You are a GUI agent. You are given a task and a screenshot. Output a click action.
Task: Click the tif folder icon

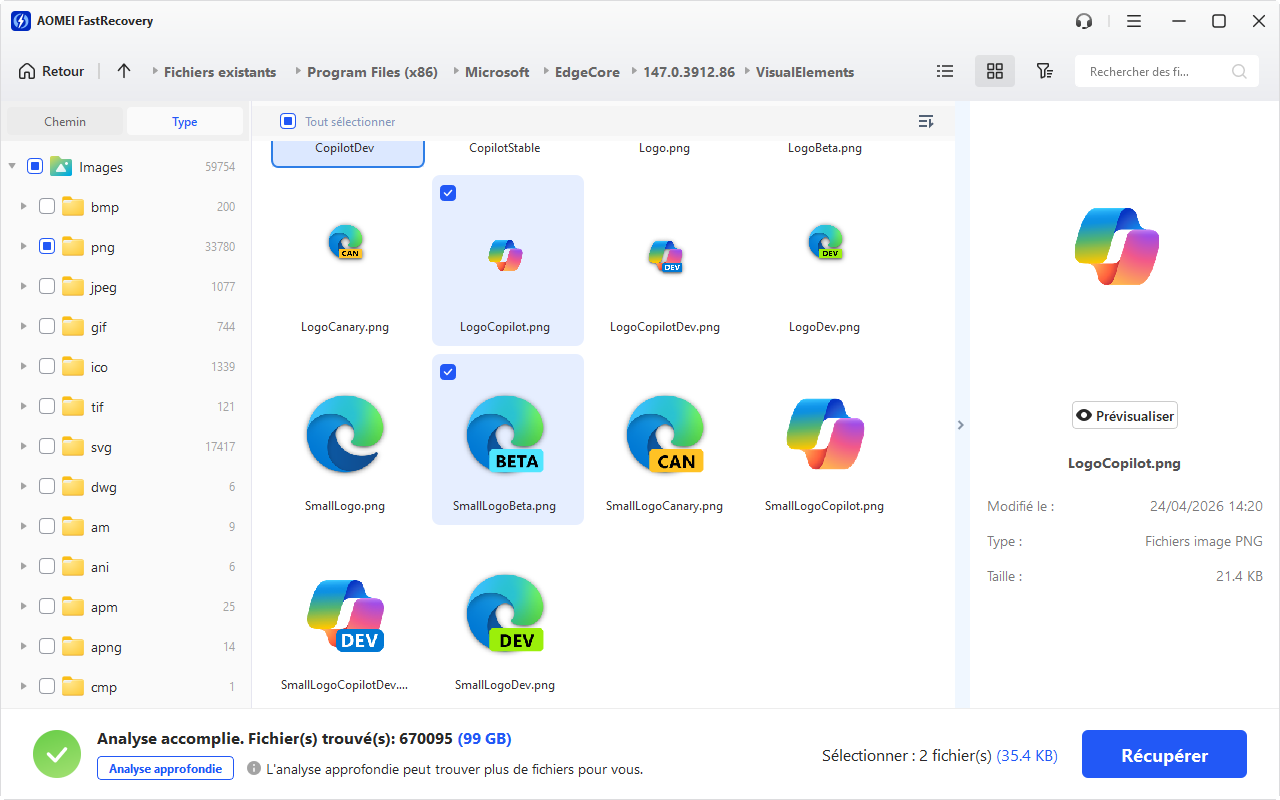point(73,407)
